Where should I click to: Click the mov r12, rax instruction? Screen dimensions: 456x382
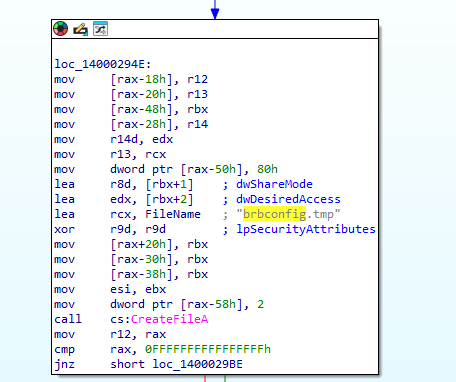point(110,334)
